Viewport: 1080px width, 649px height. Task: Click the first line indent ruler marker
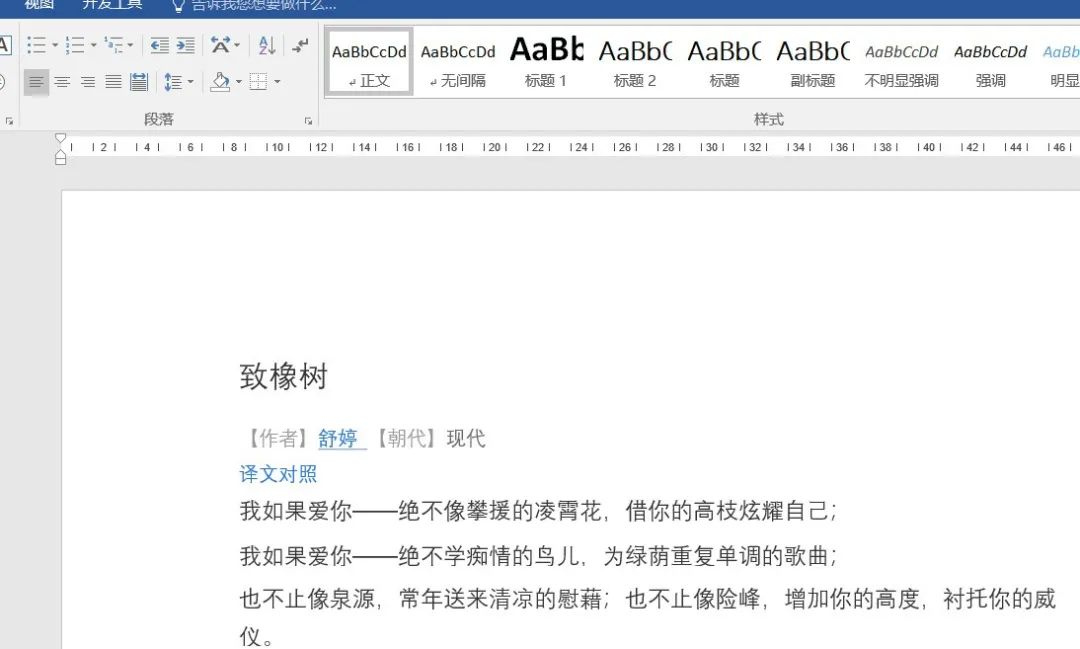tap(61, 138)
